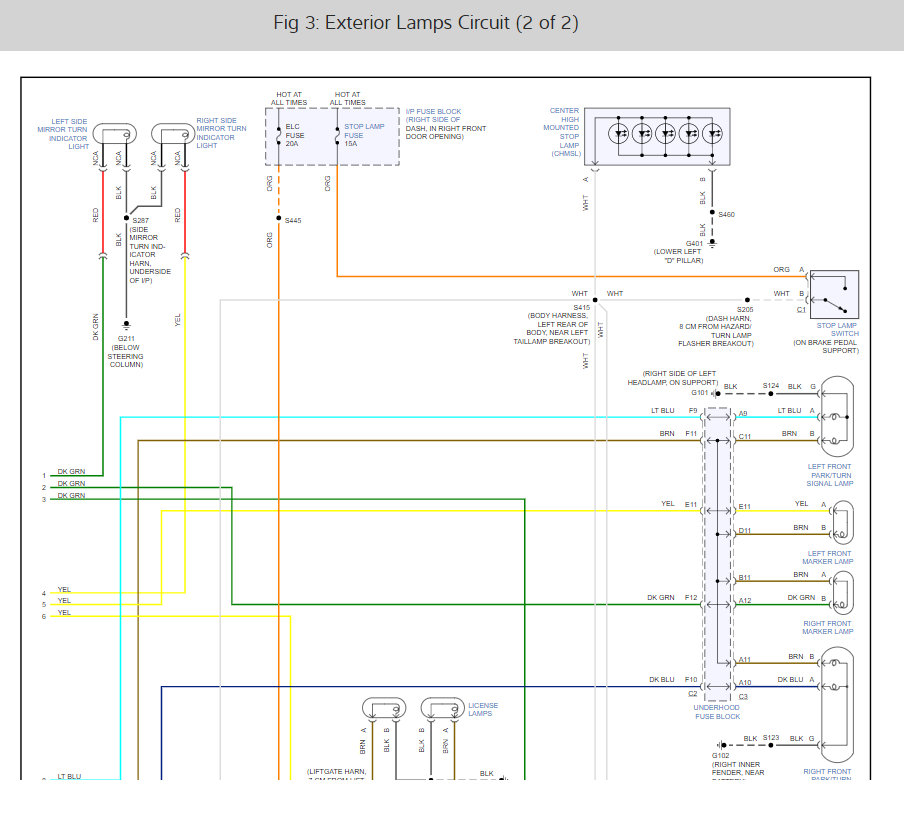Screen dimensions: 904x816
Task: Select the S287 splice dot
Action: [126, 218]
